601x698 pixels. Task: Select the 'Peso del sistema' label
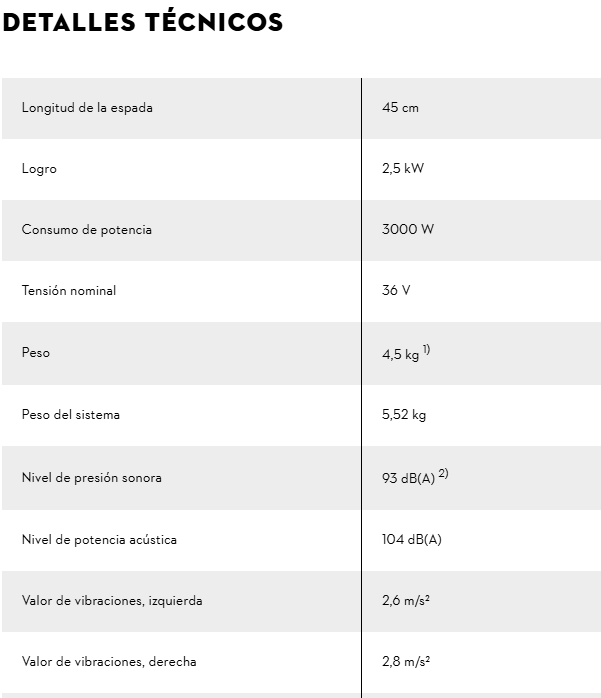pyautogui.click(x=71, y=414)
